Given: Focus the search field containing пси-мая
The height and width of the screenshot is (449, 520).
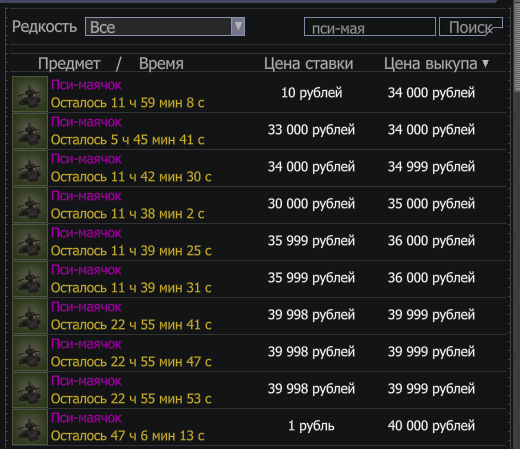Looking at the screenshot, I should click(x=370, y=27).
